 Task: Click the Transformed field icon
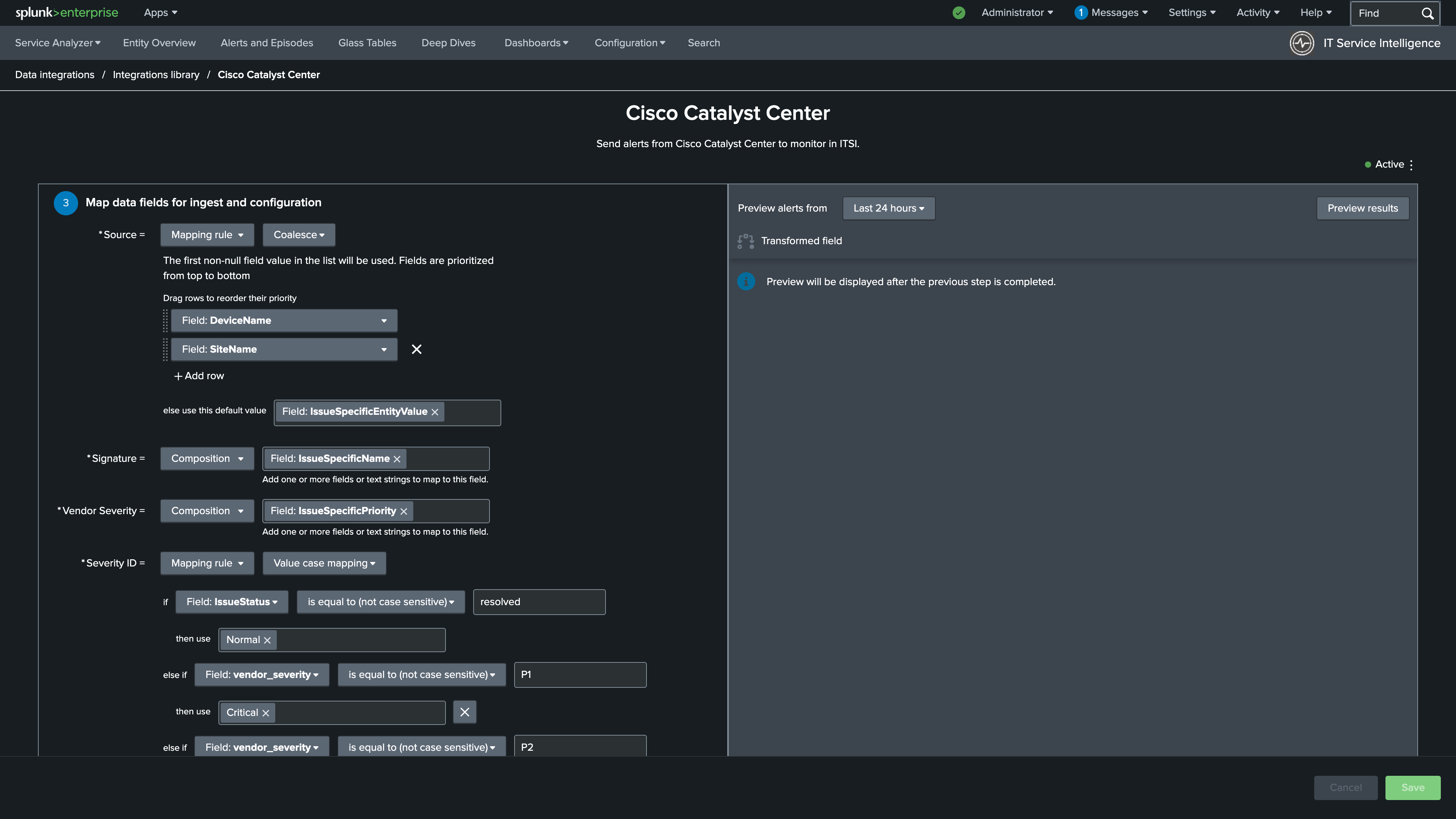745,242
